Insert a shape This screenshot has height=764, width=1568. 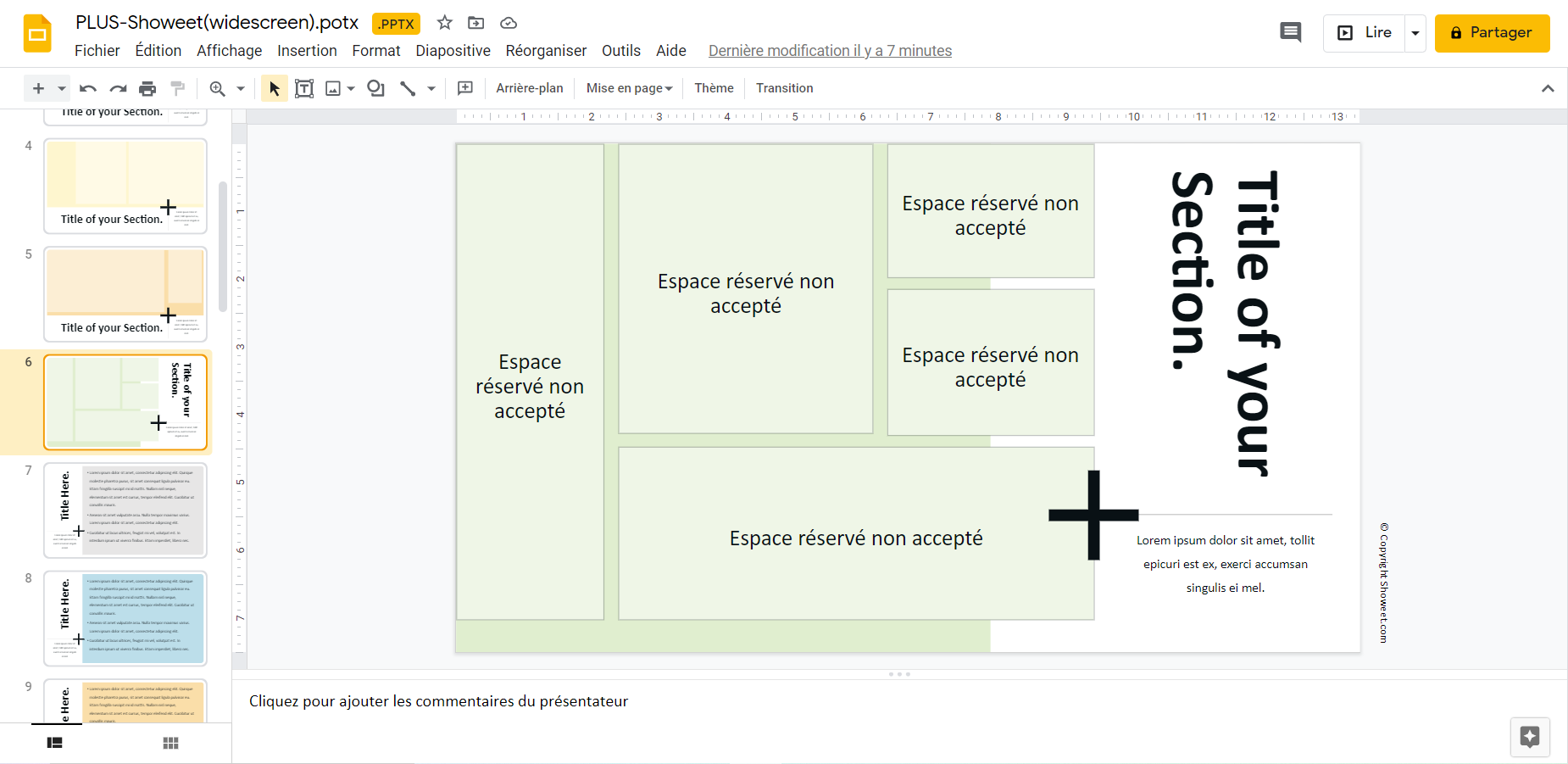coord(375,87)
